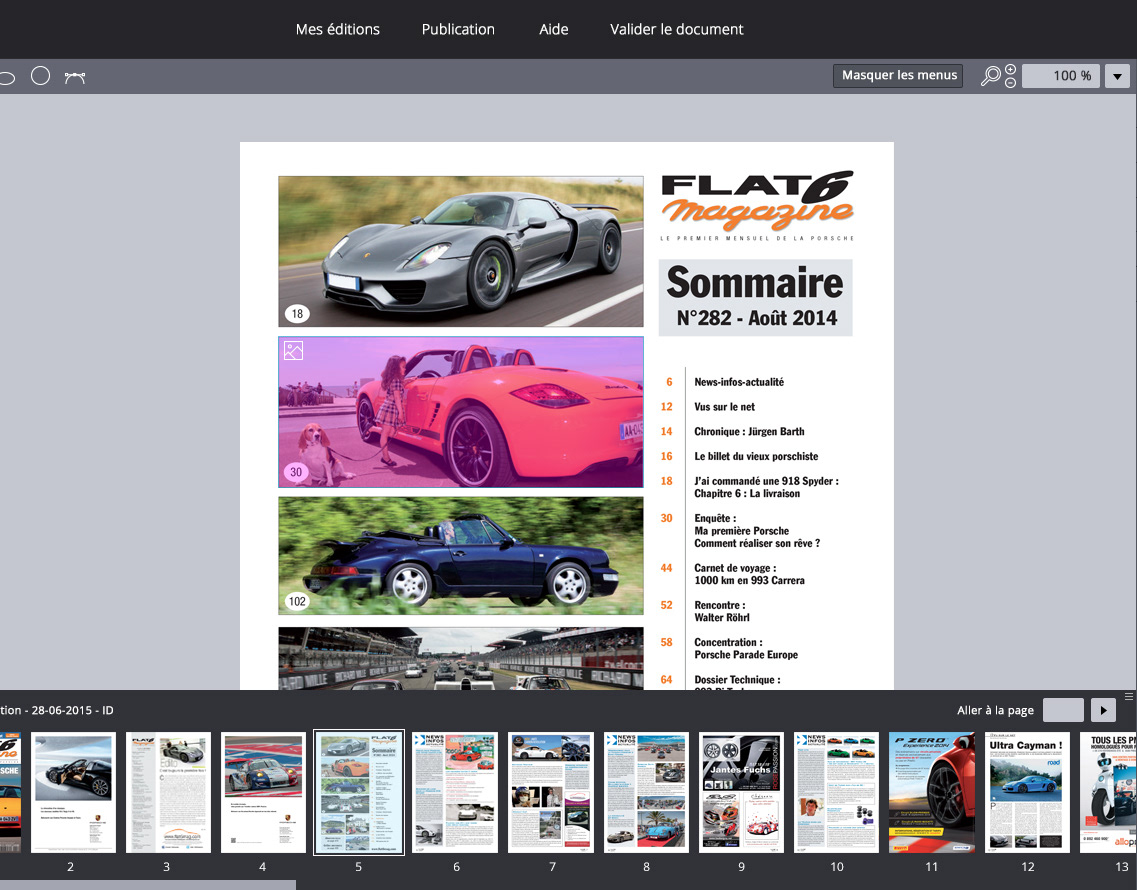The image size is (1137, 890).
Task: Select page 12 Ultra Cayman thumbnail
Action: 1028,792
